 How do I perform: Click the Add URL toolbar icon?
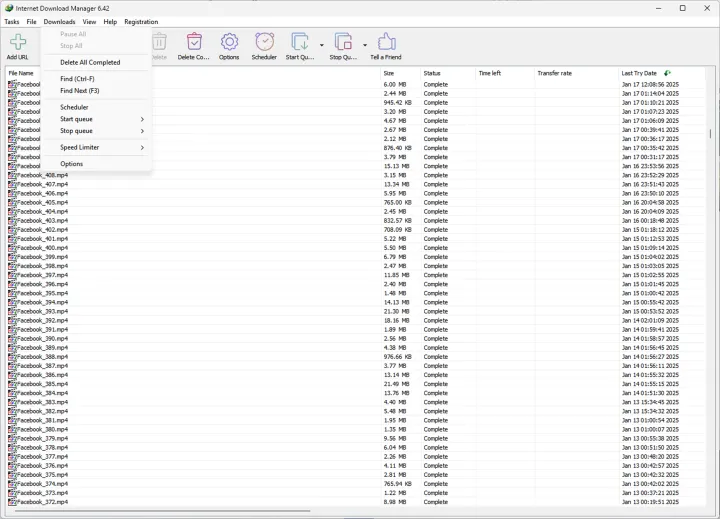tap(17, 42)
